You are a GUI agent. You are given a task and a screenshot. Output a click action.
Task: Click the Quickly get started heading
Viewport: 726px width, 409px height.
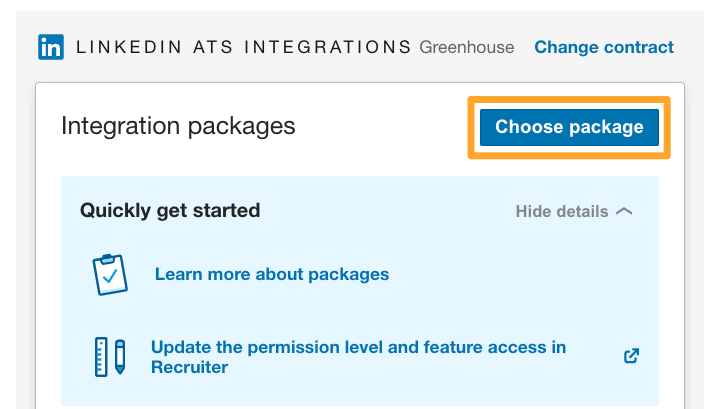pyautogui.click(x=170, y=210)
